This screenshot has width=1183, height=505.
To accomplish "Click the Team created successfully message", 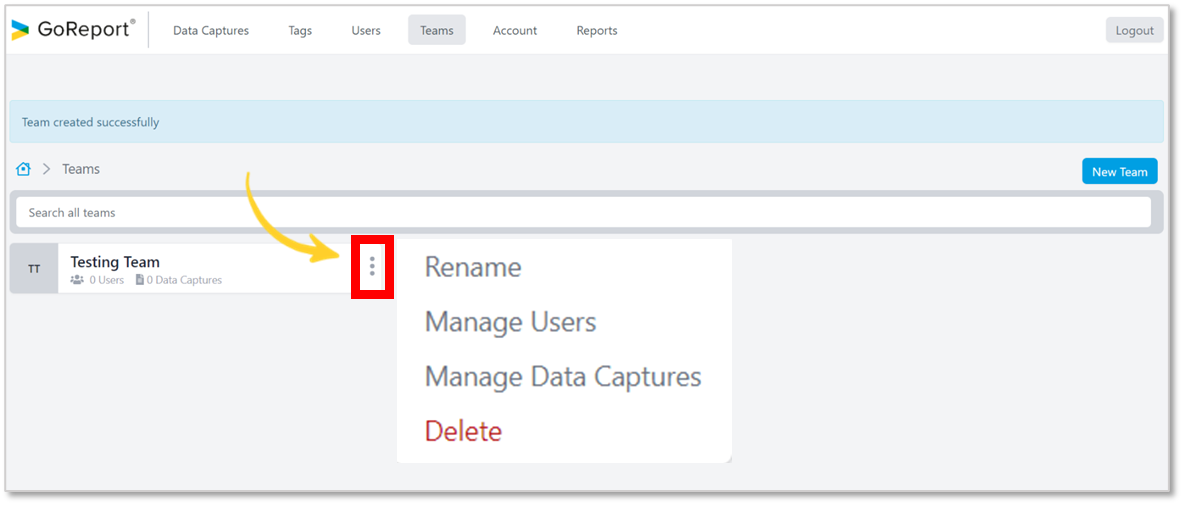I will pos(91,122).
